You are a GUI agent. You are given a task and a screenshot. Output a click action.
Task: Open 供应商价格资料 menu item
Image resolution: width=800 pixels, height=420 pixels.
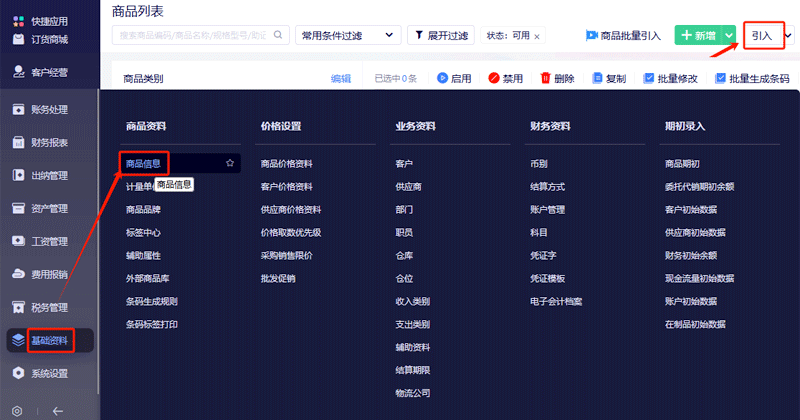[x=291, y=209]
